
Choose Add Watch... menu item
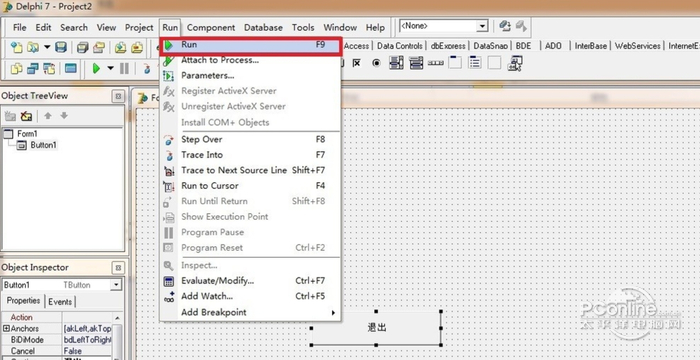(250, 296)
